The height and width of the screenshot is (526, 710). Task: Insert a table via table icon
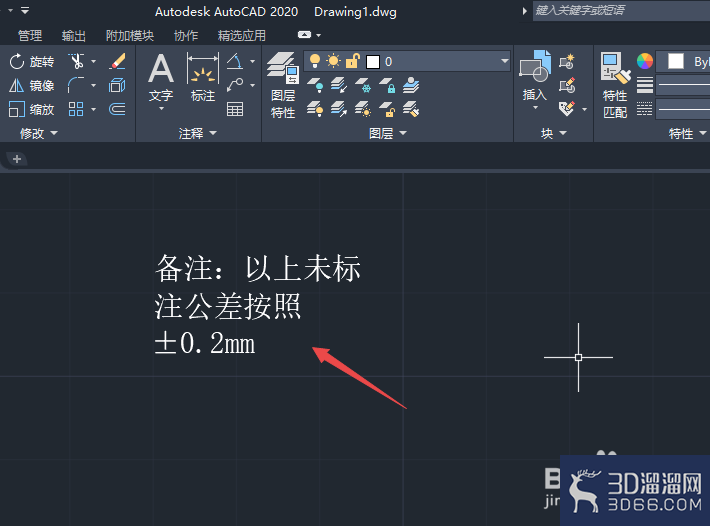(x=235, y=109)
